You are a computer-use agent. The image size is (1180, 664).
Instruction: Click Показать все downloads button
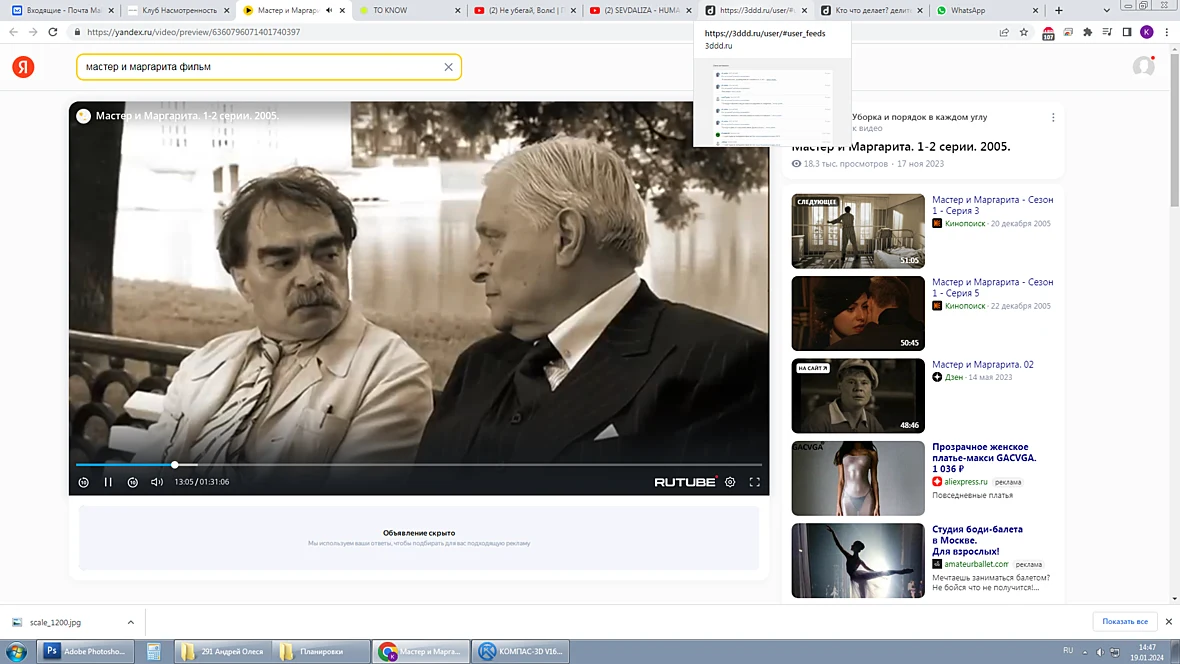coord(1124,622)
